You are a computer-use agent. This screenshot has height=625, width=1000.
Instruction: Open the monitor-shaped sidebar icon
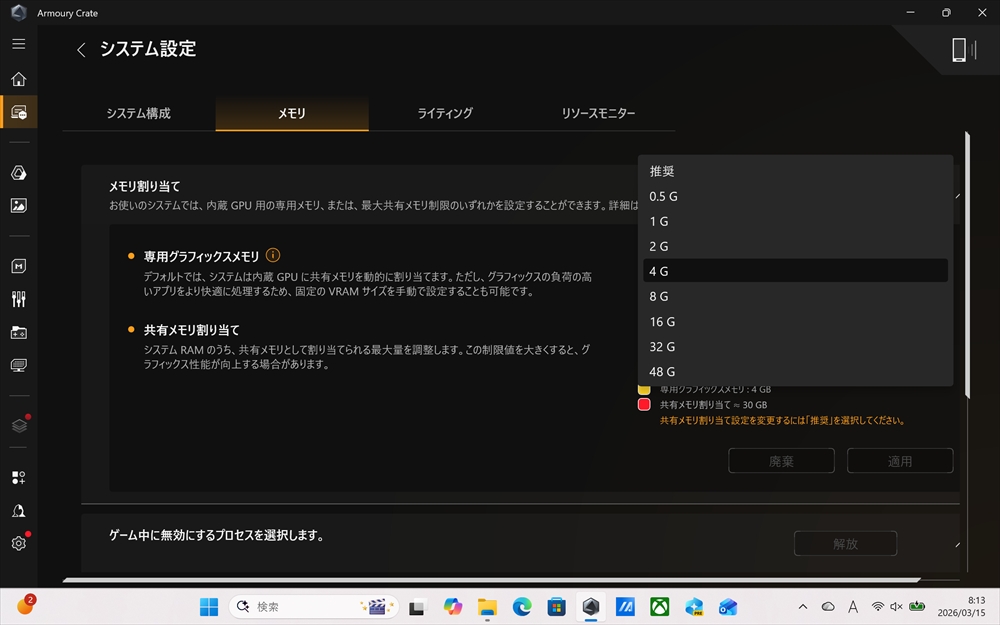(18, 365)
